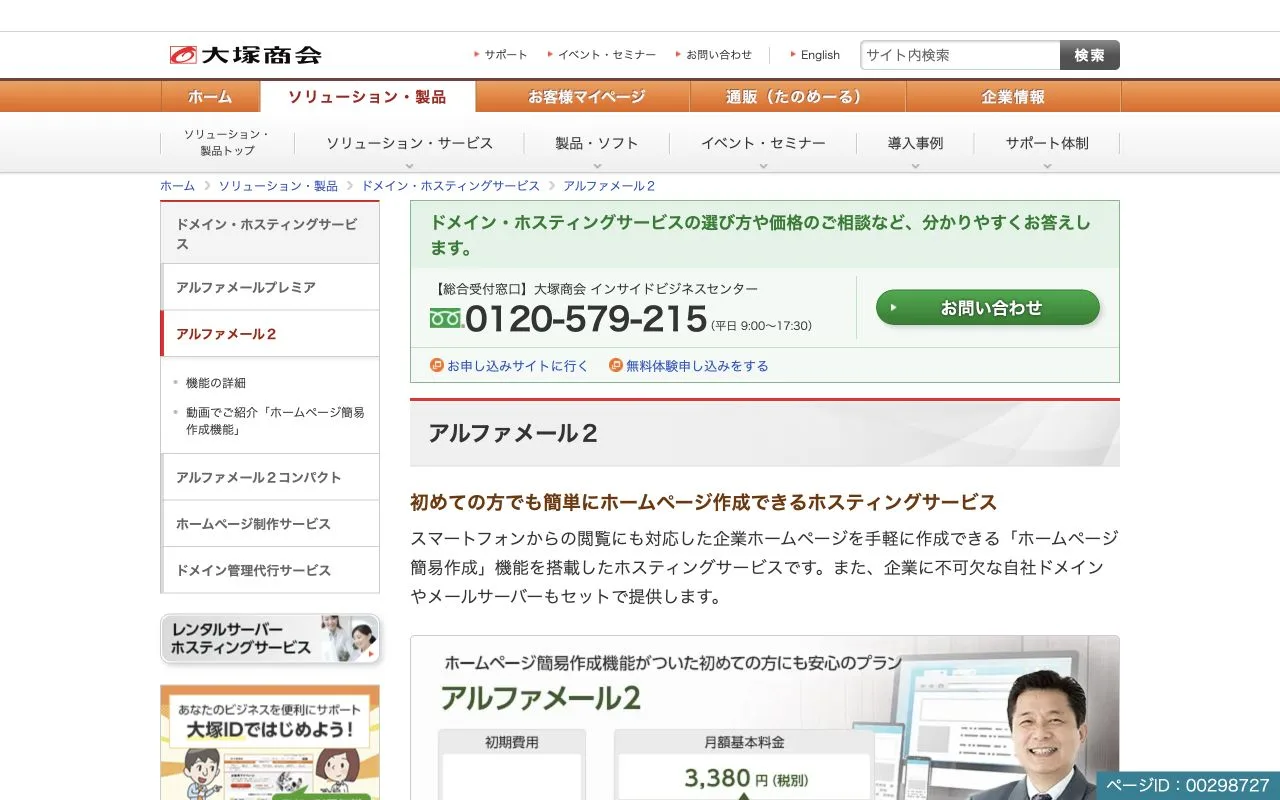Click the 大塚IDではじめよう banner
Screen dimensions: 1280x800
pos(270,742)
